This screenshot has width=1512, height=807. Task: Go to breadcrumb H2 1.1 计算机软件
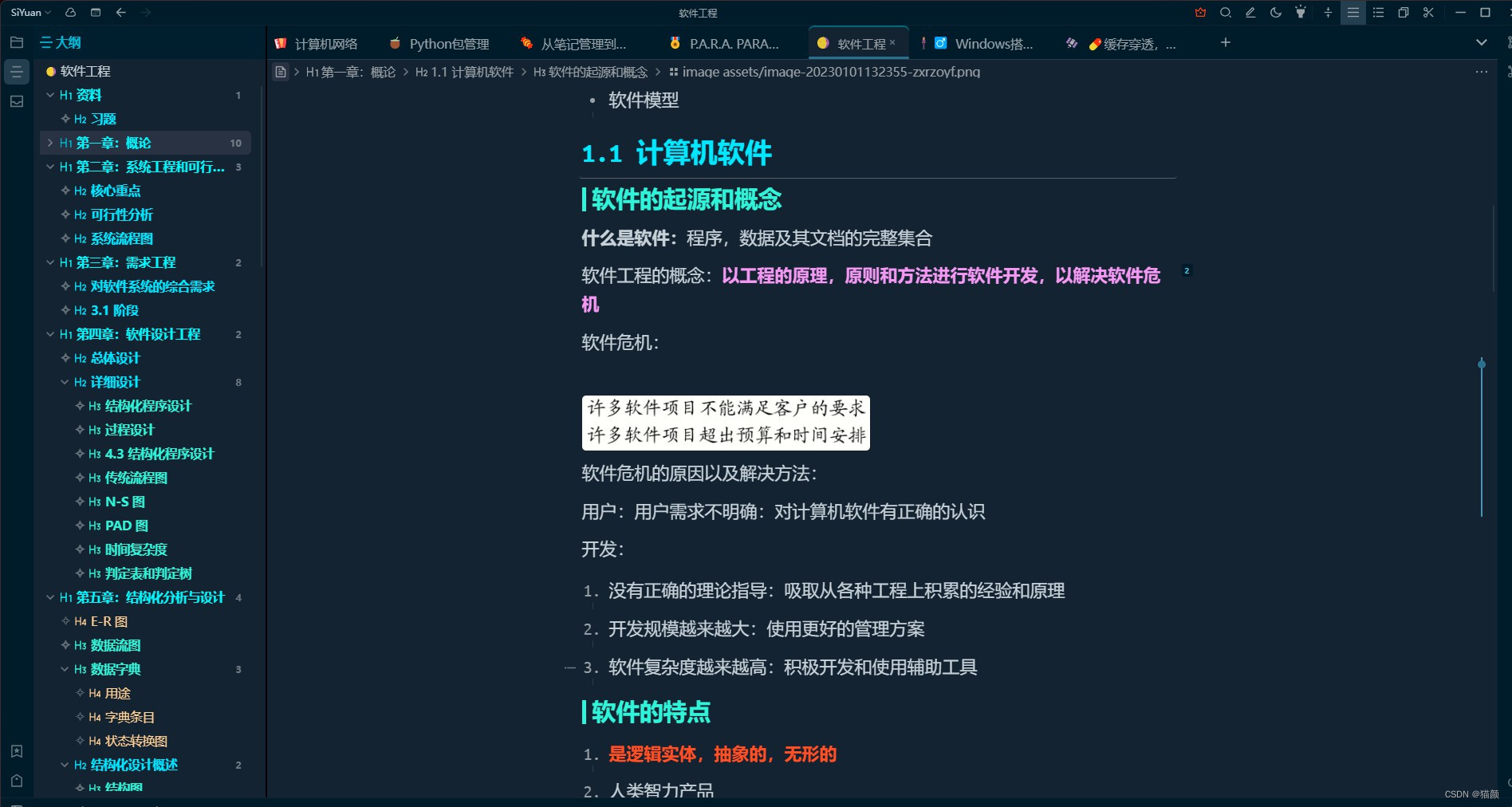pos(464,72)
